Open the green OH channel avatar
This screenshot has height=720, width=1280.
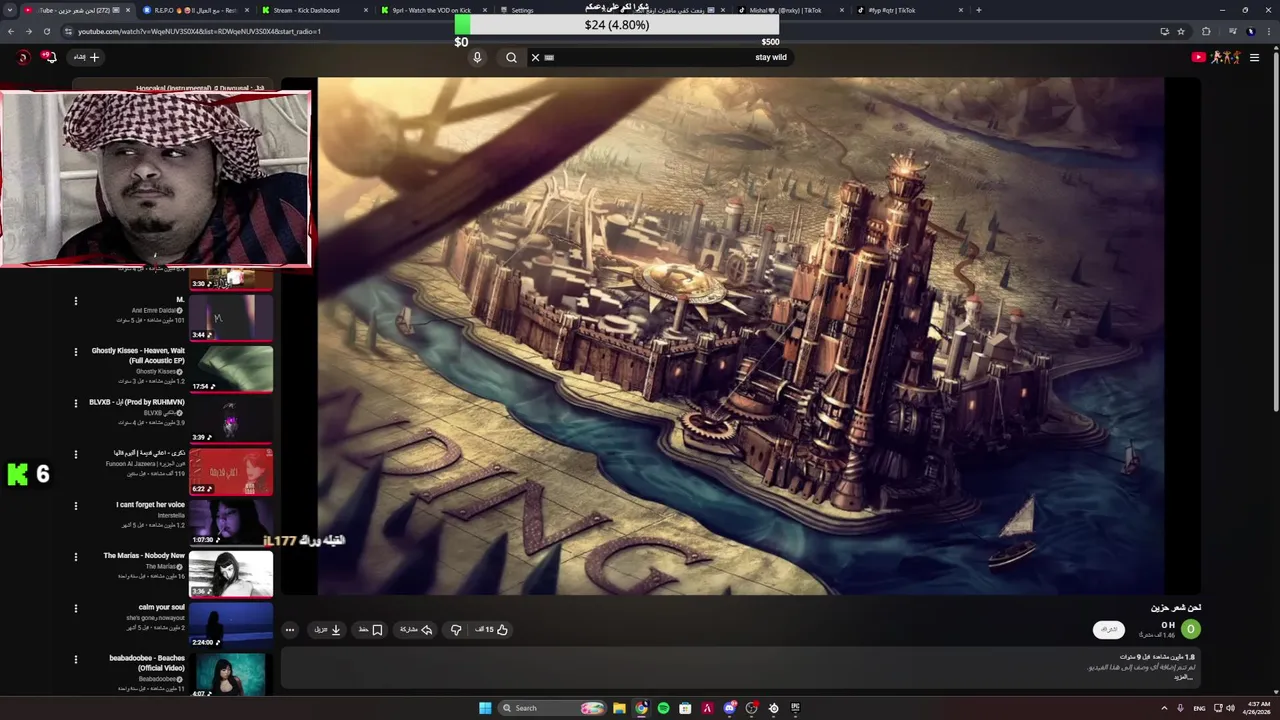pos(1190,629)
